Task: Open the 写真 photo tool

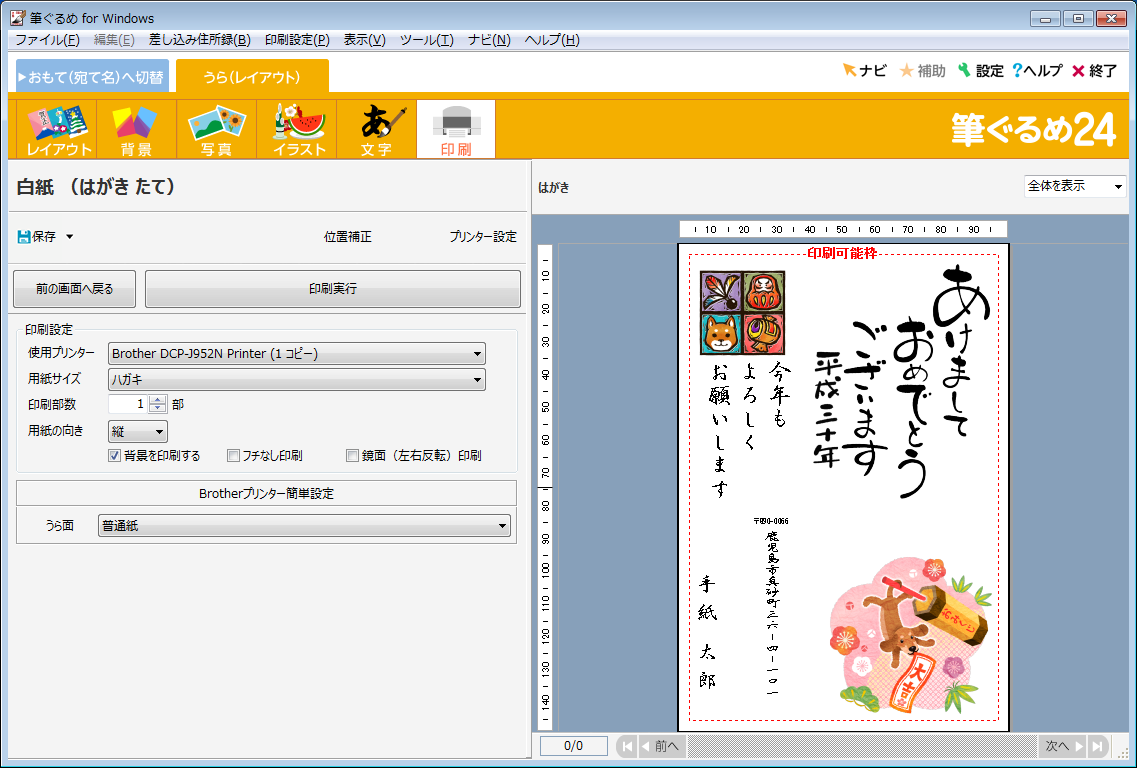Action: tap(216, 130)
